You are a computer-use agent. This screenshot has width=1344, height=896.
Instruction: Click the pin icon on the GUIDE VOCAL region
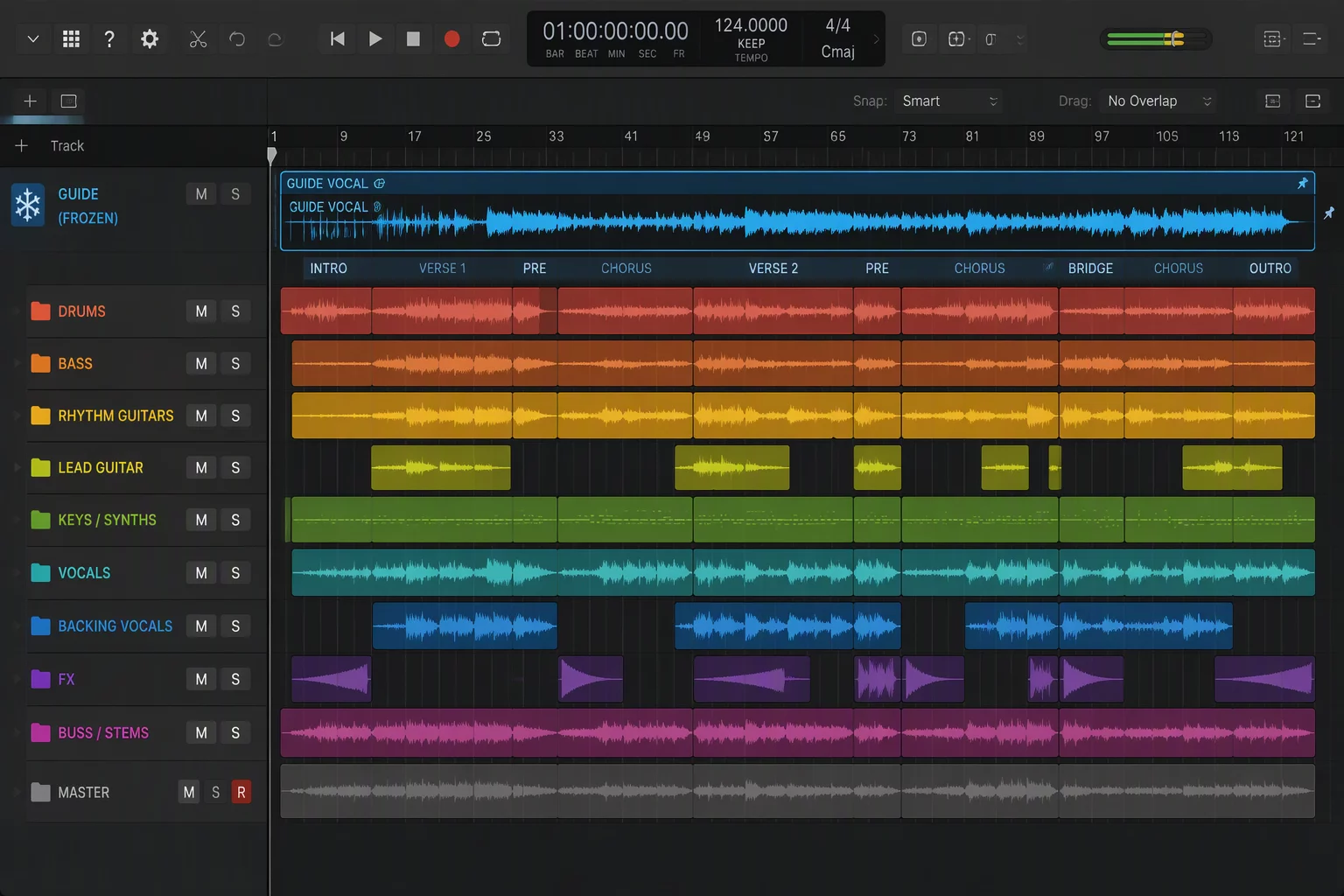[1302, 183]
